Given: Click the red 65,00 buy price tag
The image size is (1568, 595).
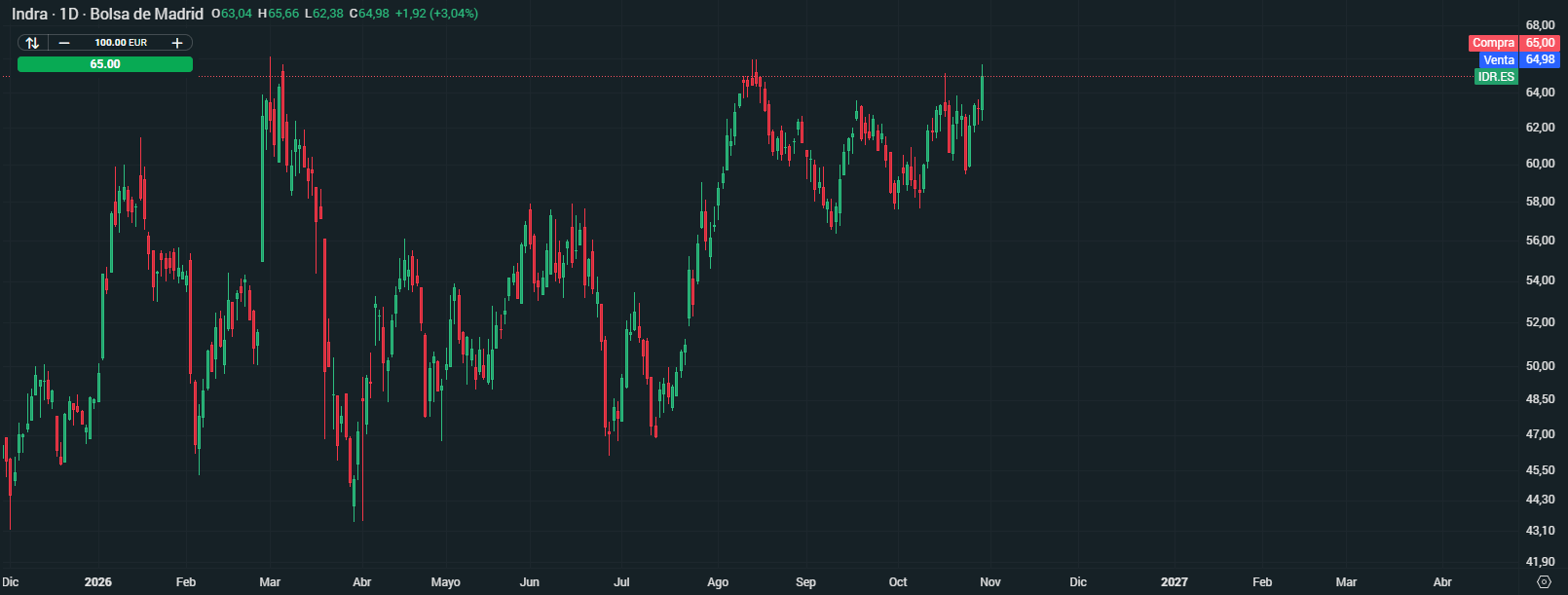Looking at the screenshot, I should (1540, 43).
